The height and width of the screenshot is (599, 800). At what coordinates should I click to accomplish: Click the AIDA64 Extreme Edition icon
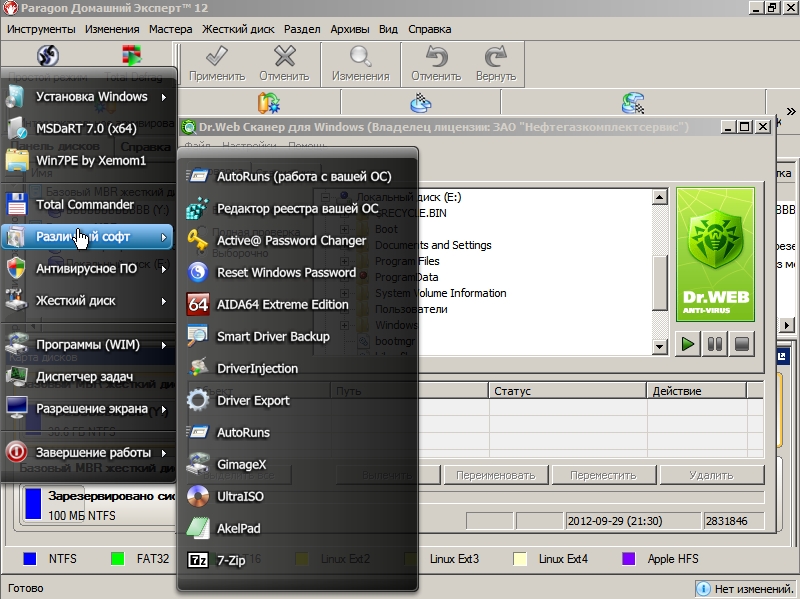198,305
